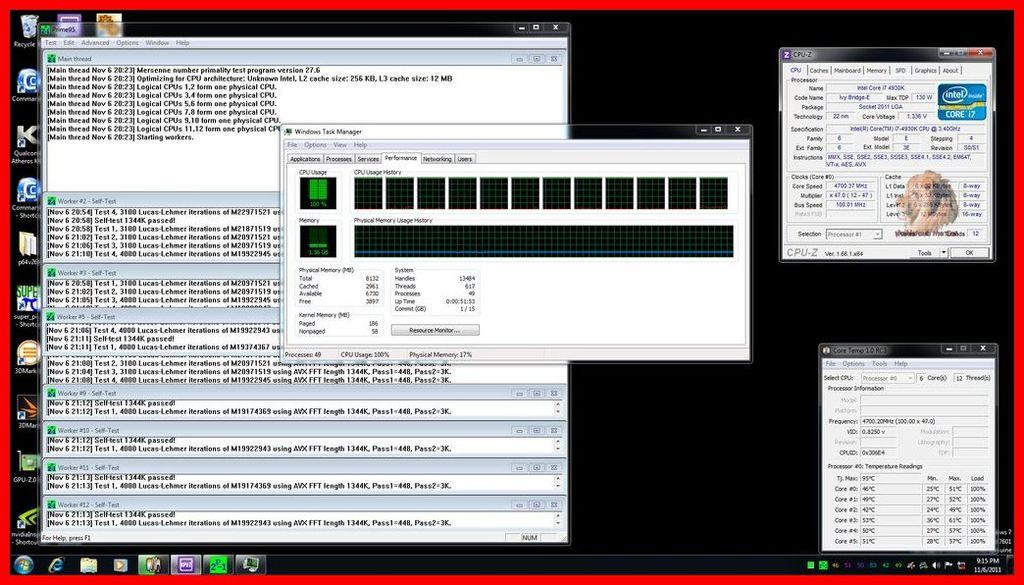
Task: Click the OK button in CPU-Z
Action: pyautogui.click(x=969, y=253)
